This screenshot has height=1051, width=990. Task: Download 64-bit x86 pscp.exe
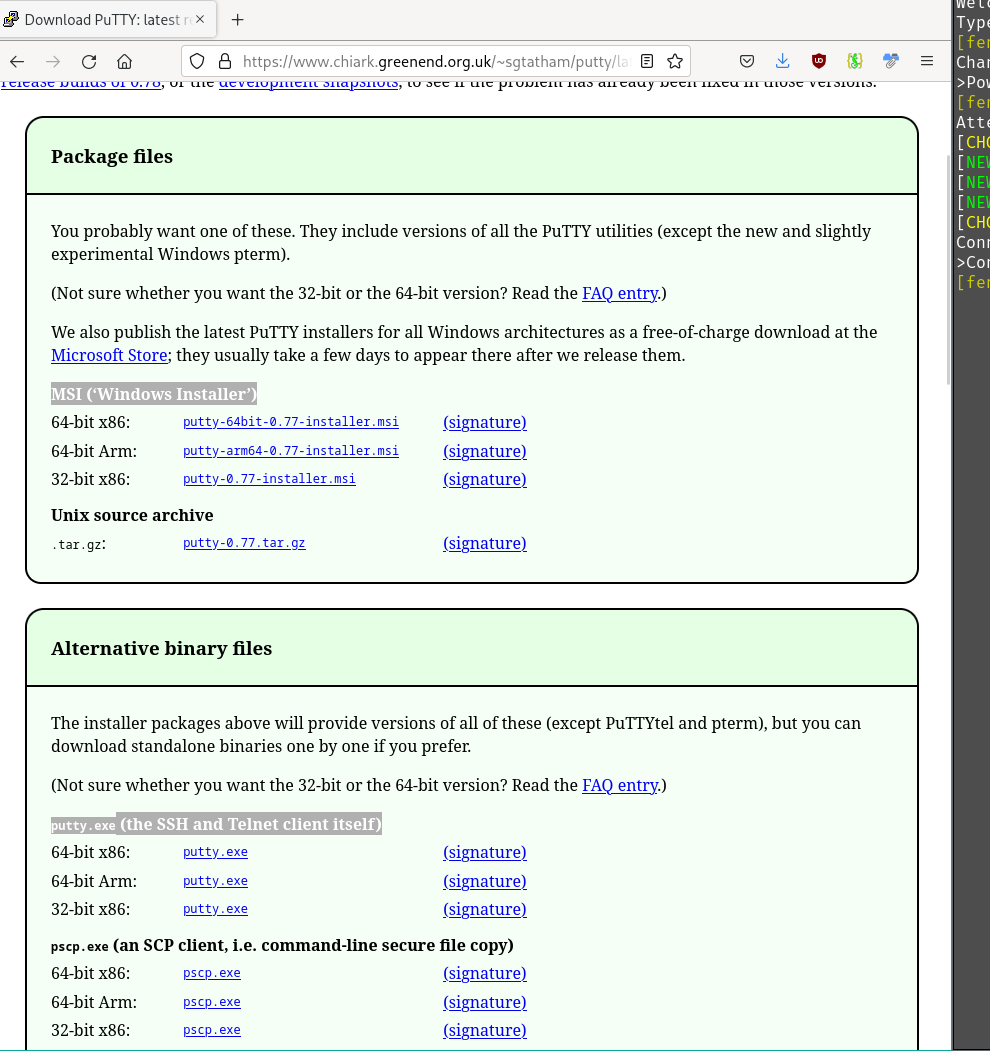pos(212,973)
